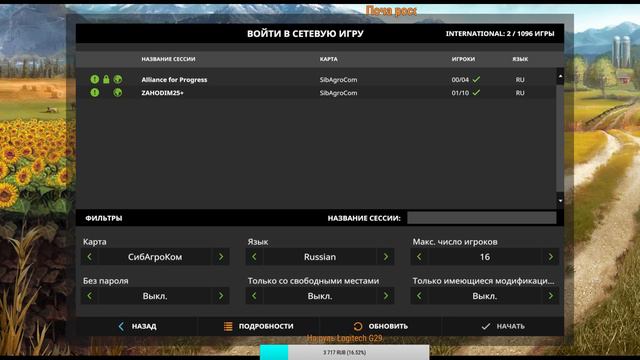Start game with НАЧАТЬ button
Image resolution: width=640 pixels, height=360 pixels.
point(503,326)
